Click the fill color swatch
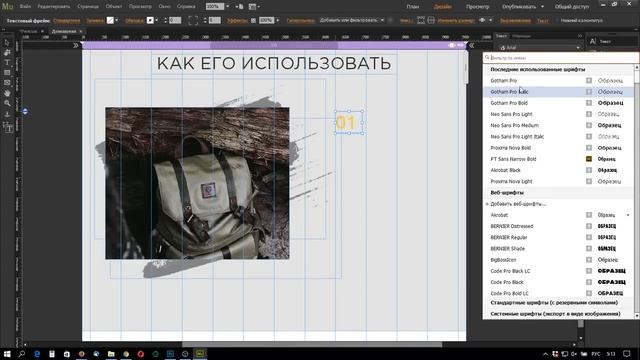Screen dimensions: 640x360 (x=110, y=20)
